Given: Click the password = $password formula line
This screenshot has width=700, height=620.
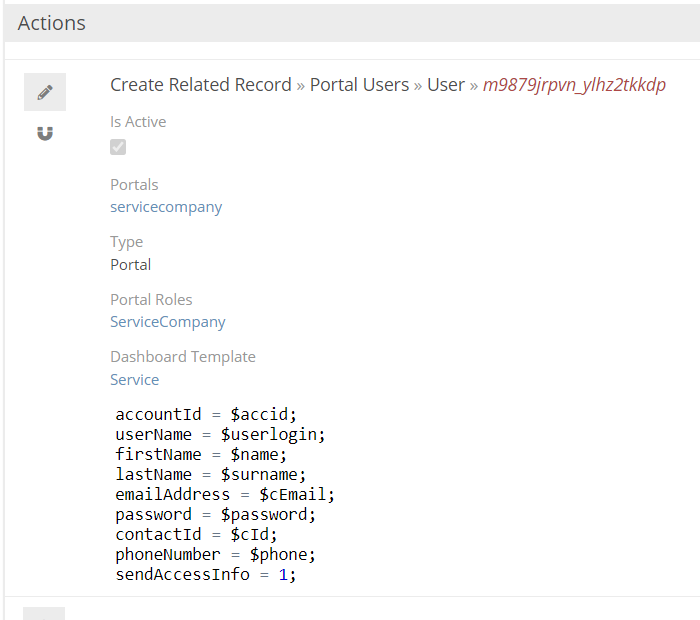Looking at the screenshot, I should pos(215,515).
